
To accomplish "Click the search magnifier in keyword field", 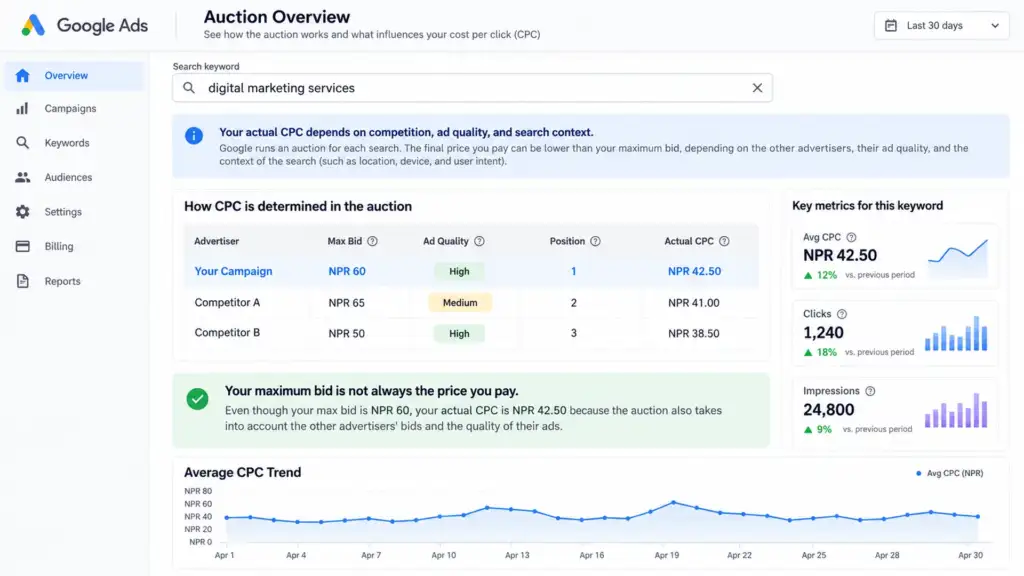I will pos(189,88).
